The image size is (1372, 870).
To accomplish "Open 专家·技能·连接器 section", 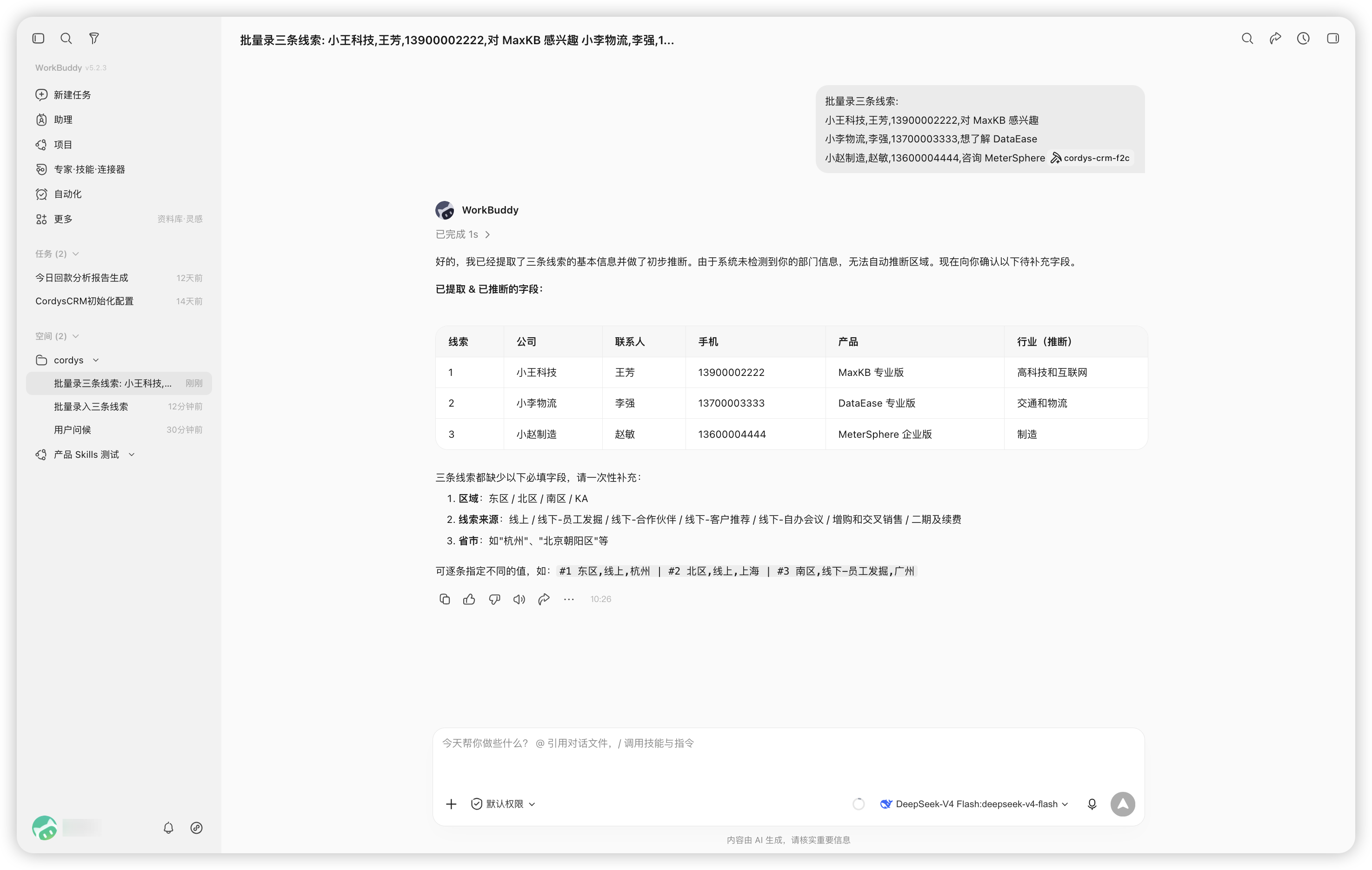I will coord(119,169).
